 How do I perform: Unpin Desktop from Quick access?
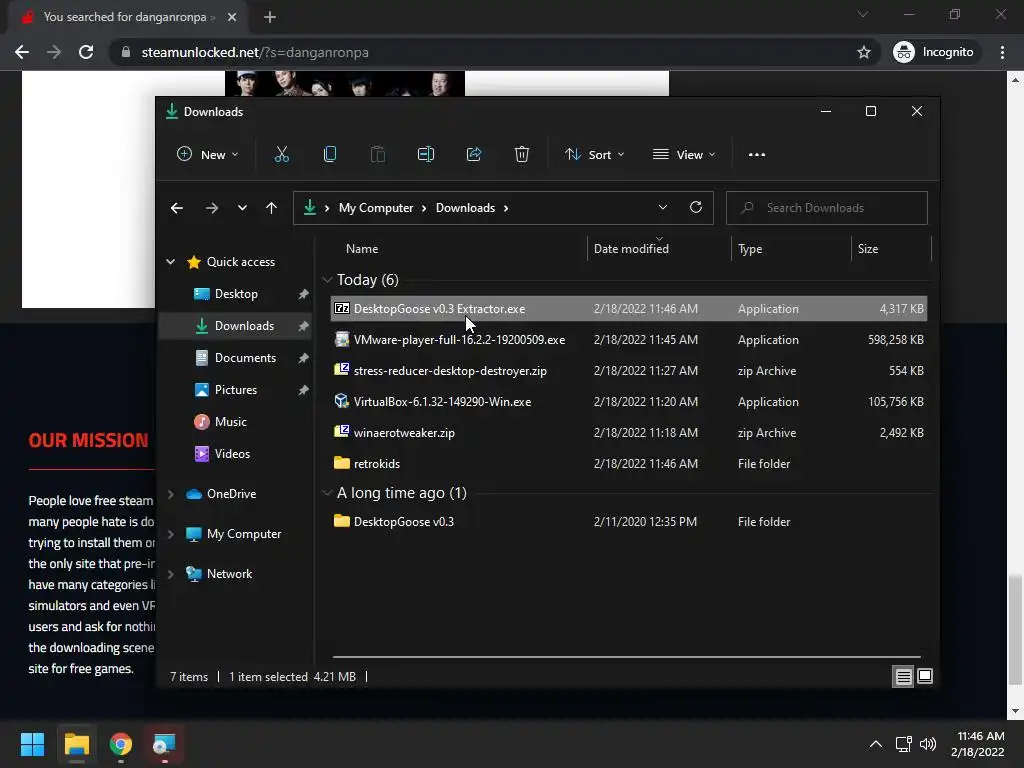point(304,295)
